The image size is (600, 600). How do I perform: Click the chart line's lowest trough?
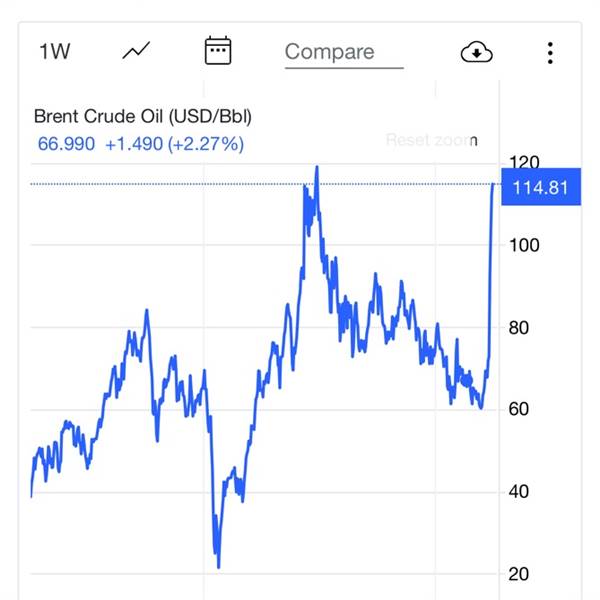point(218,566)
